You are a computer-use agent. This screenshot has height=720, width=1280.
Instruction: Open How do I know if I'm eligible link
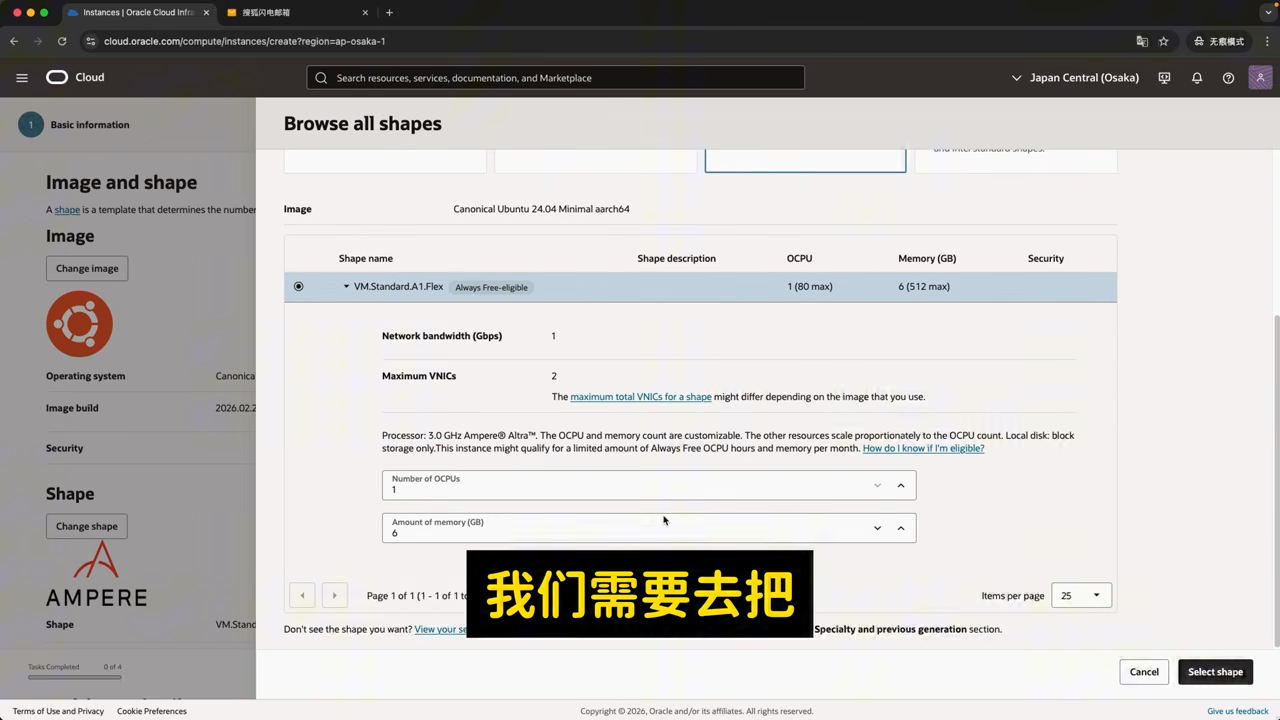[923, 448]
